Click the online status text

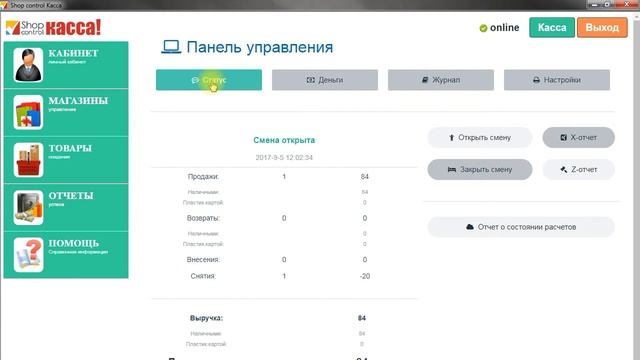[x=504, y=28]
